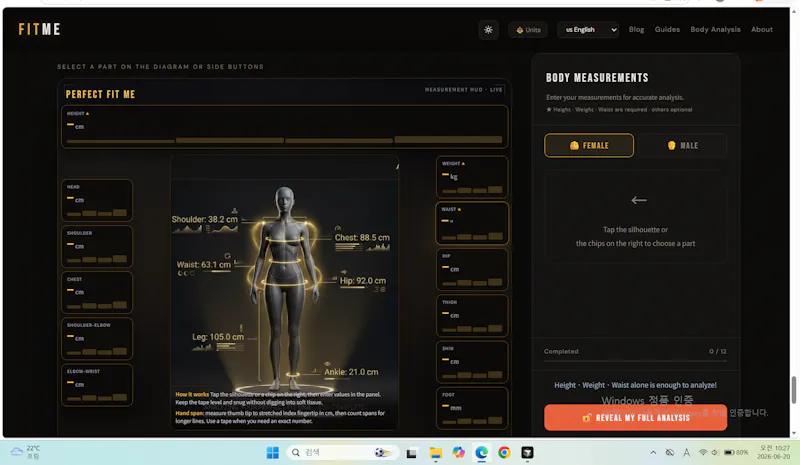Select the Shin measurement chip

[472, 362]
